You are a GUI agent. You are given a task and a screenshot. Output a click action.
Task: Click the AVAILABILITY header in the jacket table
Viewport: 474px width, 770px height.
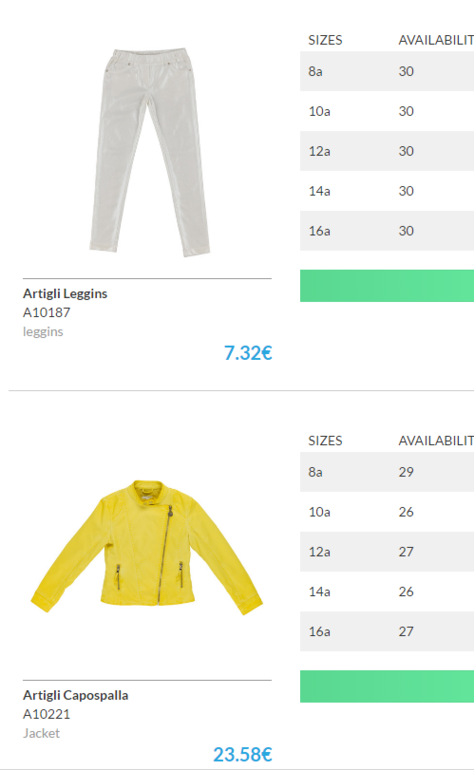[x=436, y=441]
